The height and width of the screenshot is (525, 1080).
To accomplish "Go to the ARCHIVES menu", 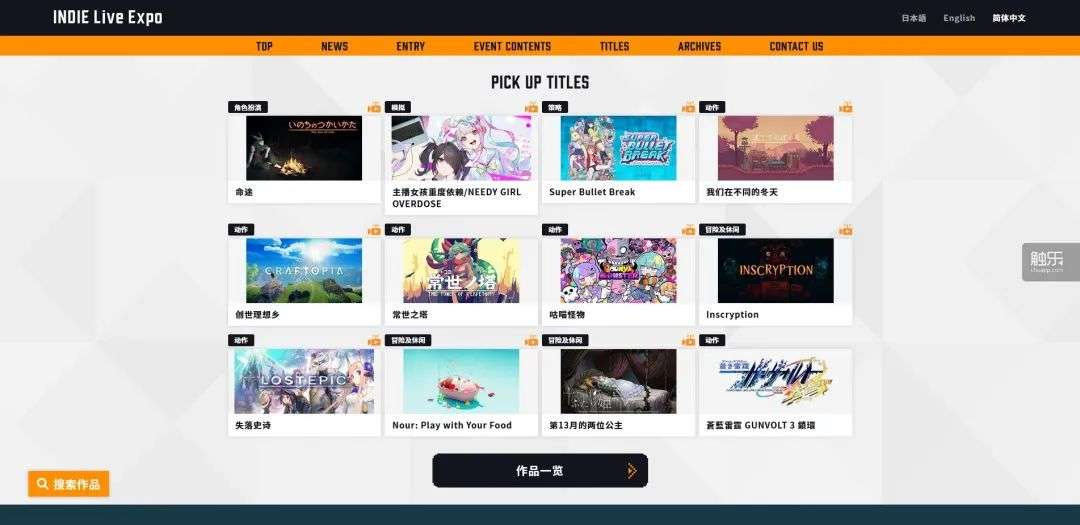I will pos(699,46).
